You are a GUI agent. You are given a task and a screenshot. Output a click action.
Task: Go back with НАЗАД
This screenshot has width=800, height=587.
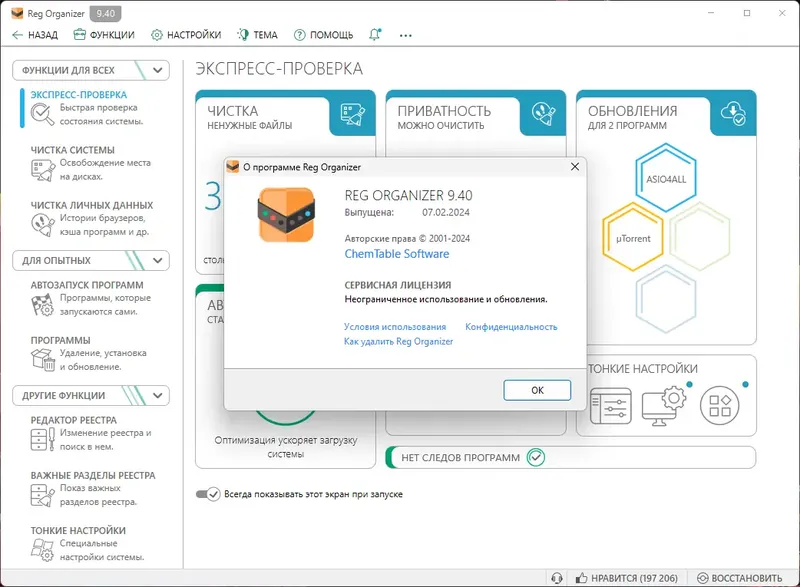tap(35, 35)
